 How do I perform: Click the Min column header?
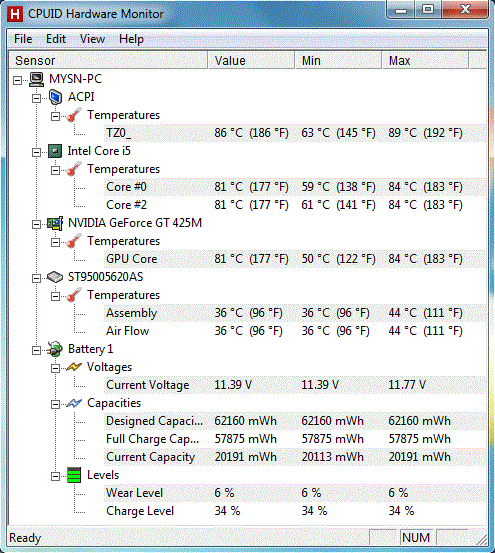338,60
